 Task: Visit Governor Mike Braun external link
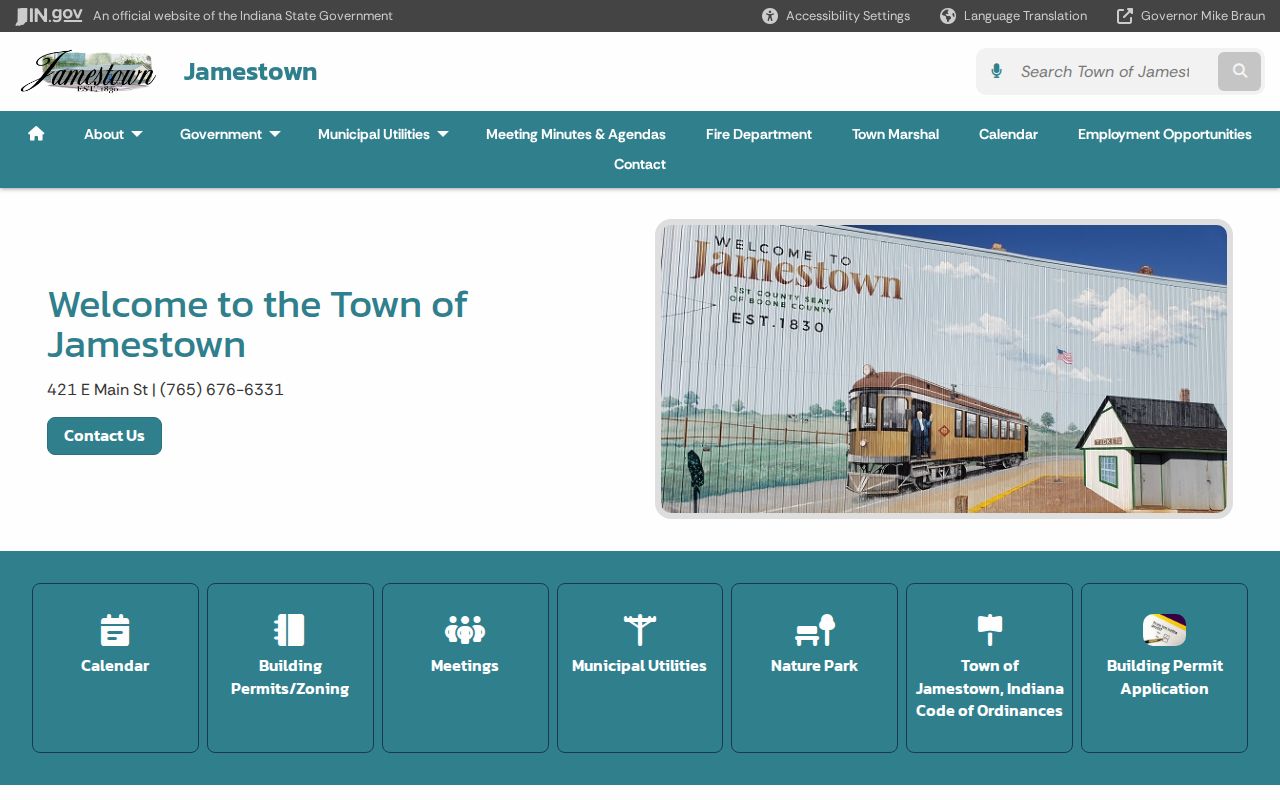pos(1191,16)
